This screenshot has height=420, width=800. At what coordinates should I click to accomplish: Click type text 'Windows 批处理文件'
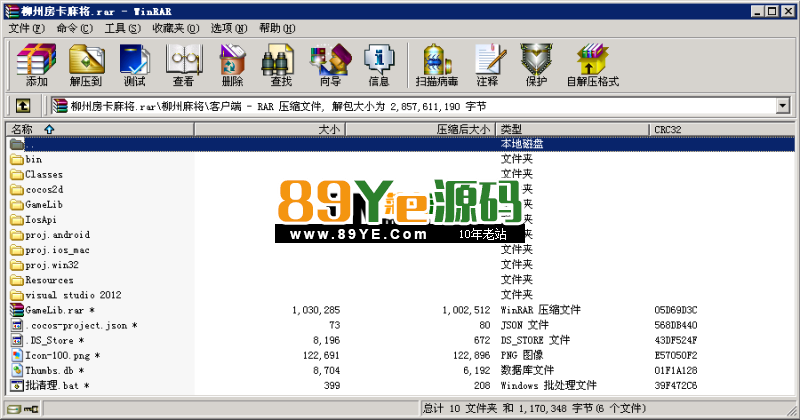pos(548,385)
